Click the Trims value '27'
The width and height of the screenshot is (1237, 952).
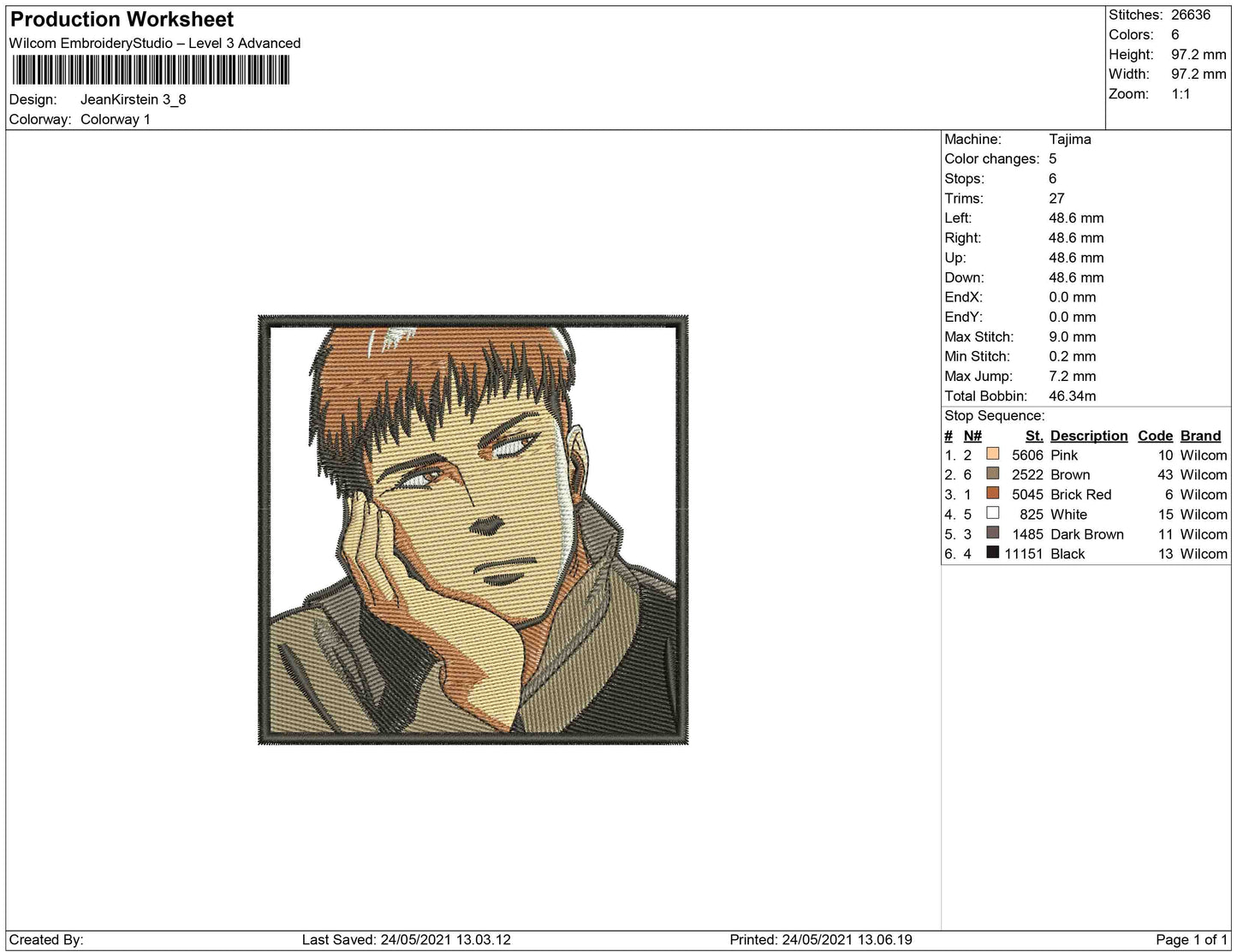(x=1057, y=198)
